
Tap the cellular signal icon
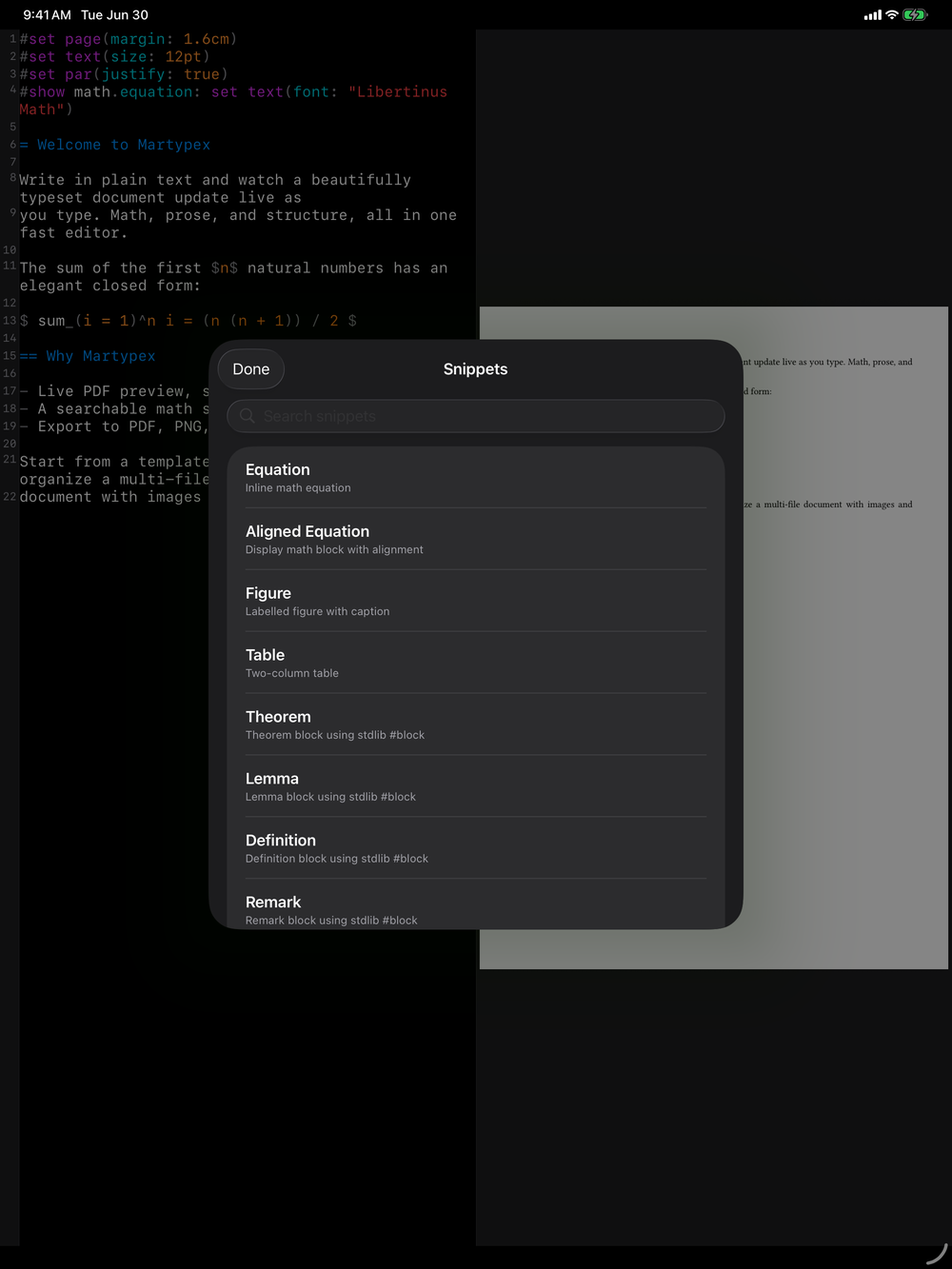872,15
